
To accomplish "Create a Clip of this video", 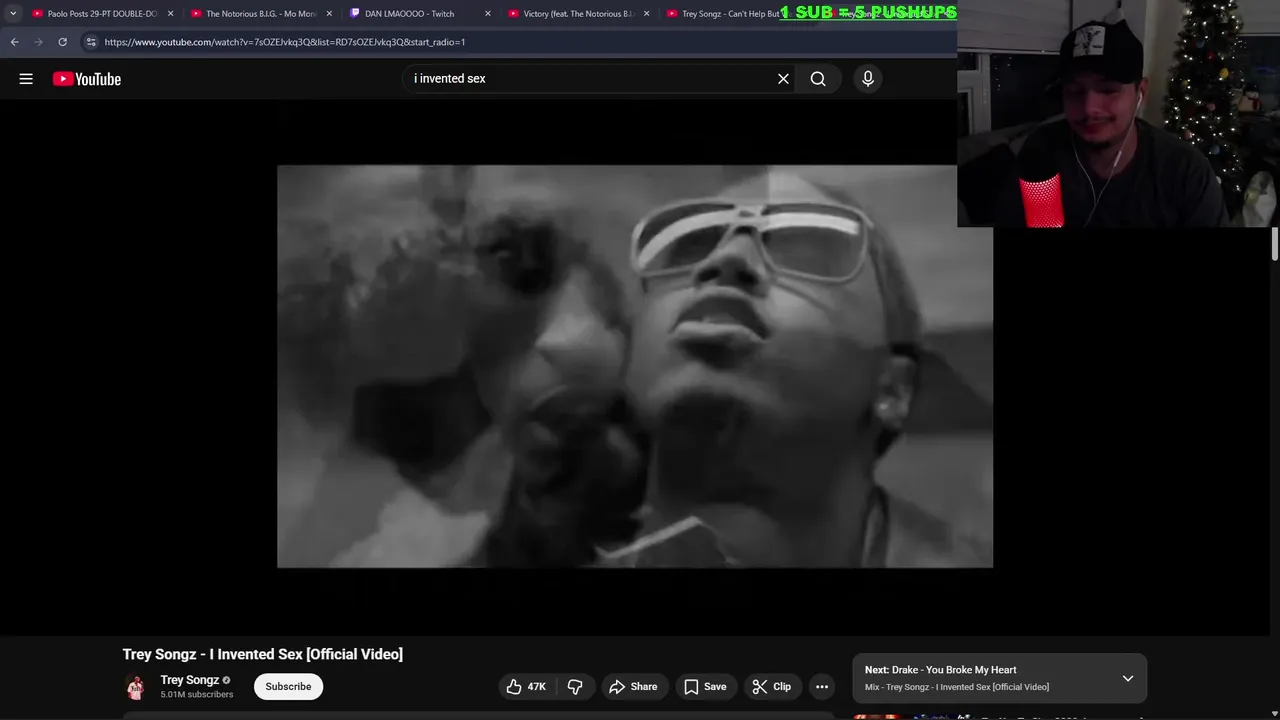I will (x=771, y=687).
